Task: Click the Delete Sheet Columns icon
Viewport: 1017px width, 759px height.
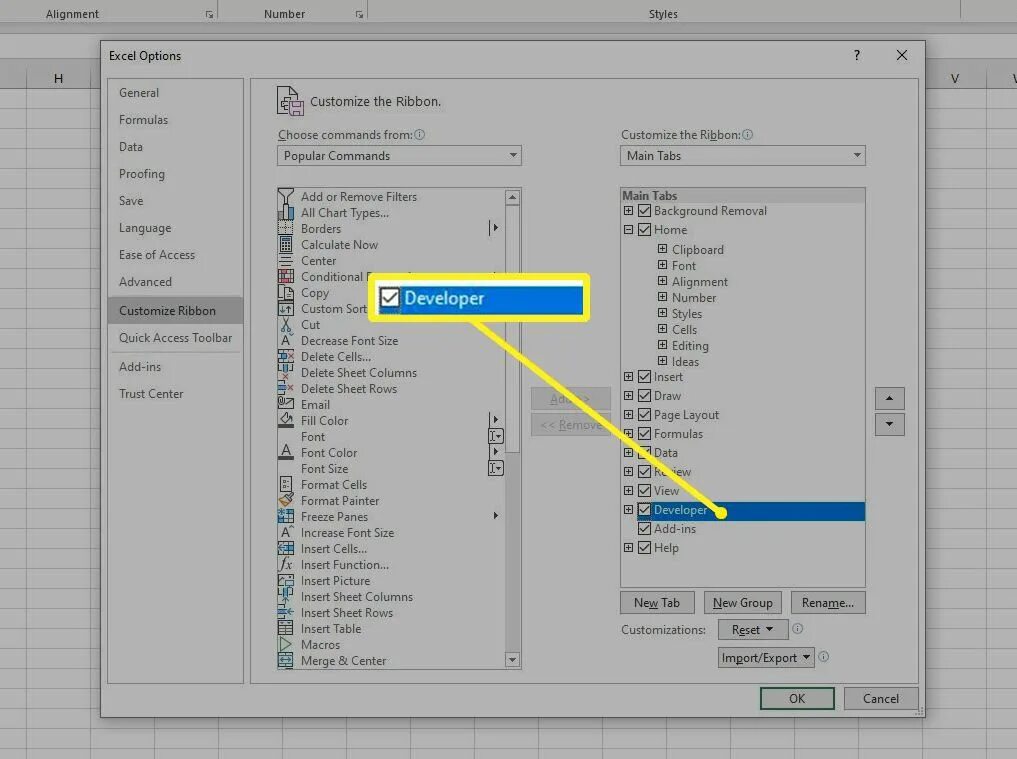Action: point(285,372)
